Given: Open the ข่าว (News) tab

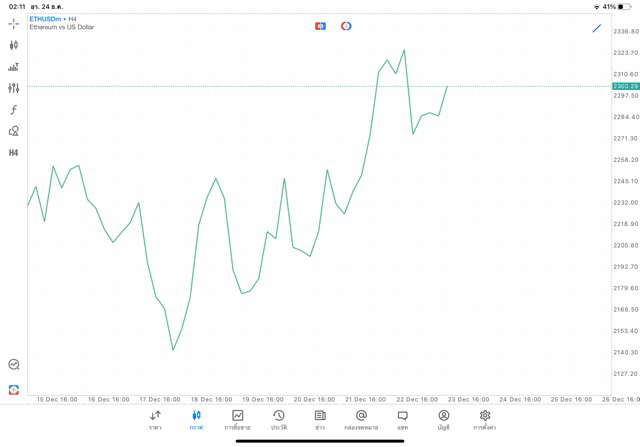Looking at the screenshot, I should (x=320, y=420).
